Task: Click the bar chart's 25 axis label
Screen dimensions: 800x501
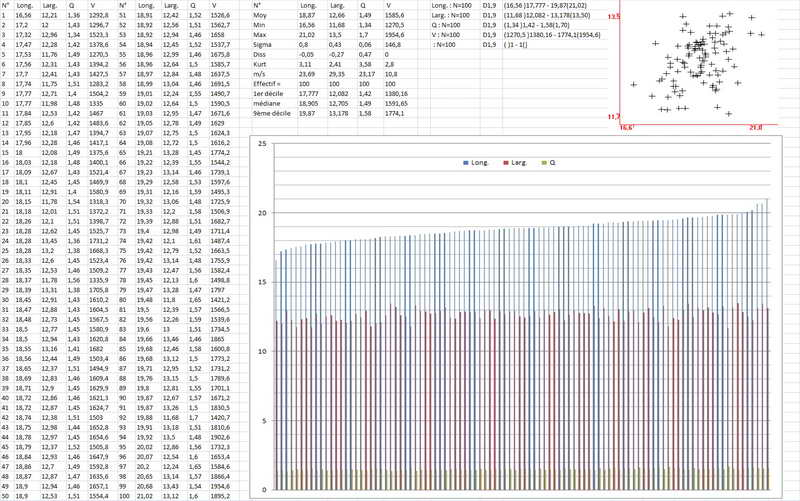Action: (x=261, y=144)
